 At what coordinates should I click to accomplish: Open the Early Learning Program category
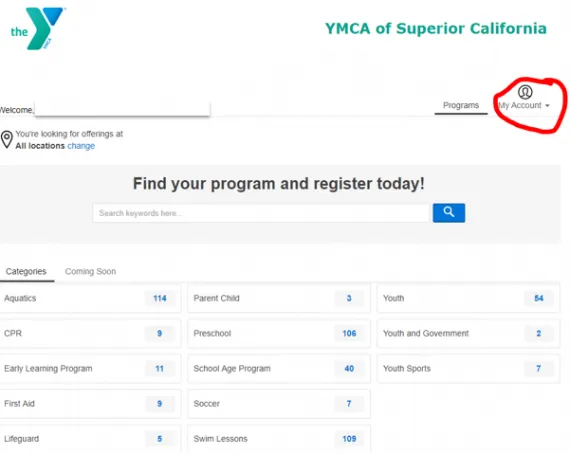pos(90,369)
